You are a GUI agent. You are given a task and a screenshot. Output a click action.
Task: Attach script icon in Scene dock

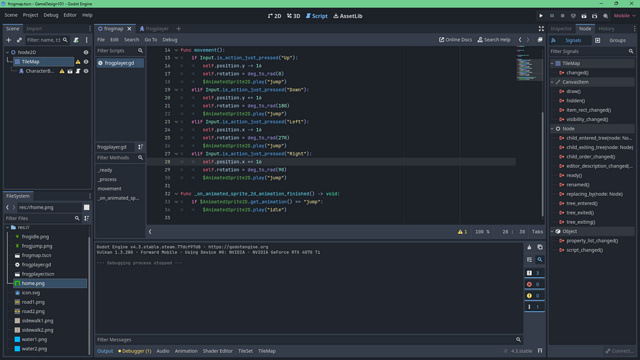pos(76,40)
